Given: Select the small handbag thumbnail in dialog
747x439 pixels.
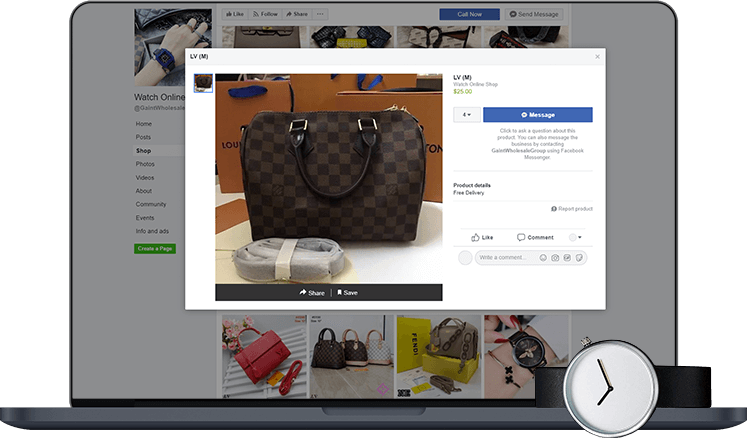Looking at the screenshot, I should click(203, 83).
